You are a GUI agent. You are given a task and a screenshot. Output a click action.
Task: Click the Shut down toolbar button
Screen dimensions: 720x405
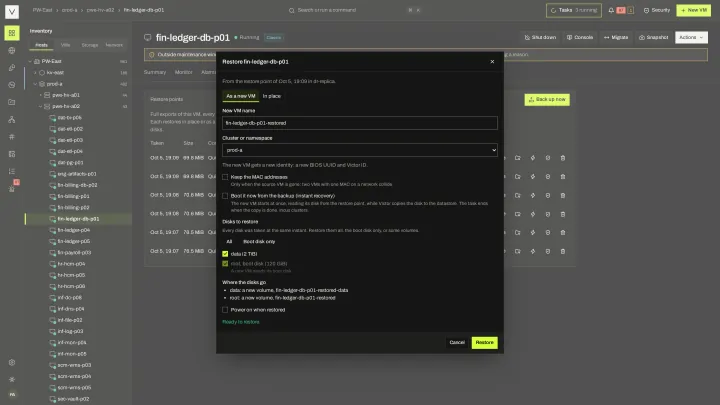pyautogui.click(x=540, y=37)
